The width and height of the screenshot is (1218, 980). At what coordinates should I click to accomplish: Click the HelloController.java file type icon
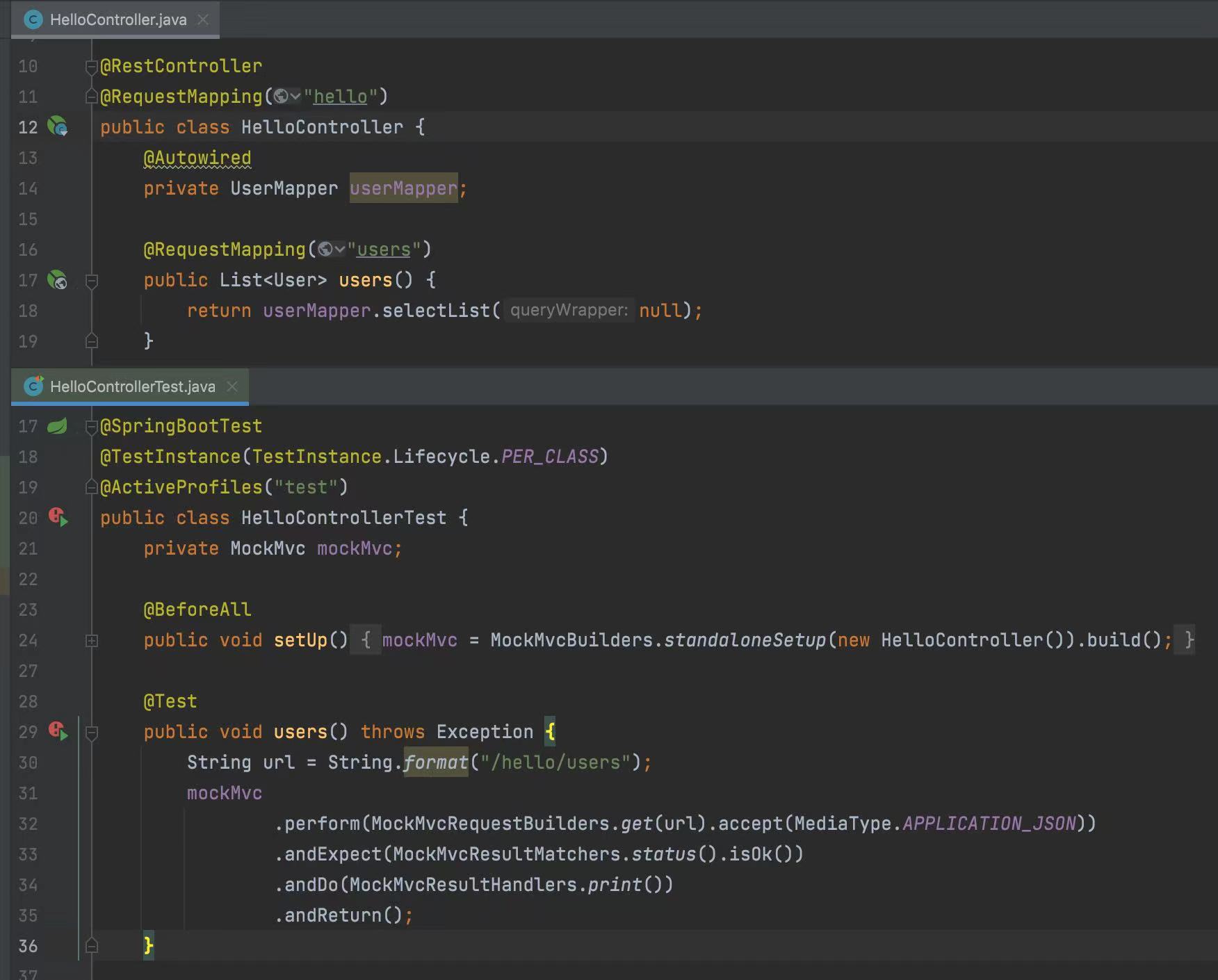click(33, 19)
